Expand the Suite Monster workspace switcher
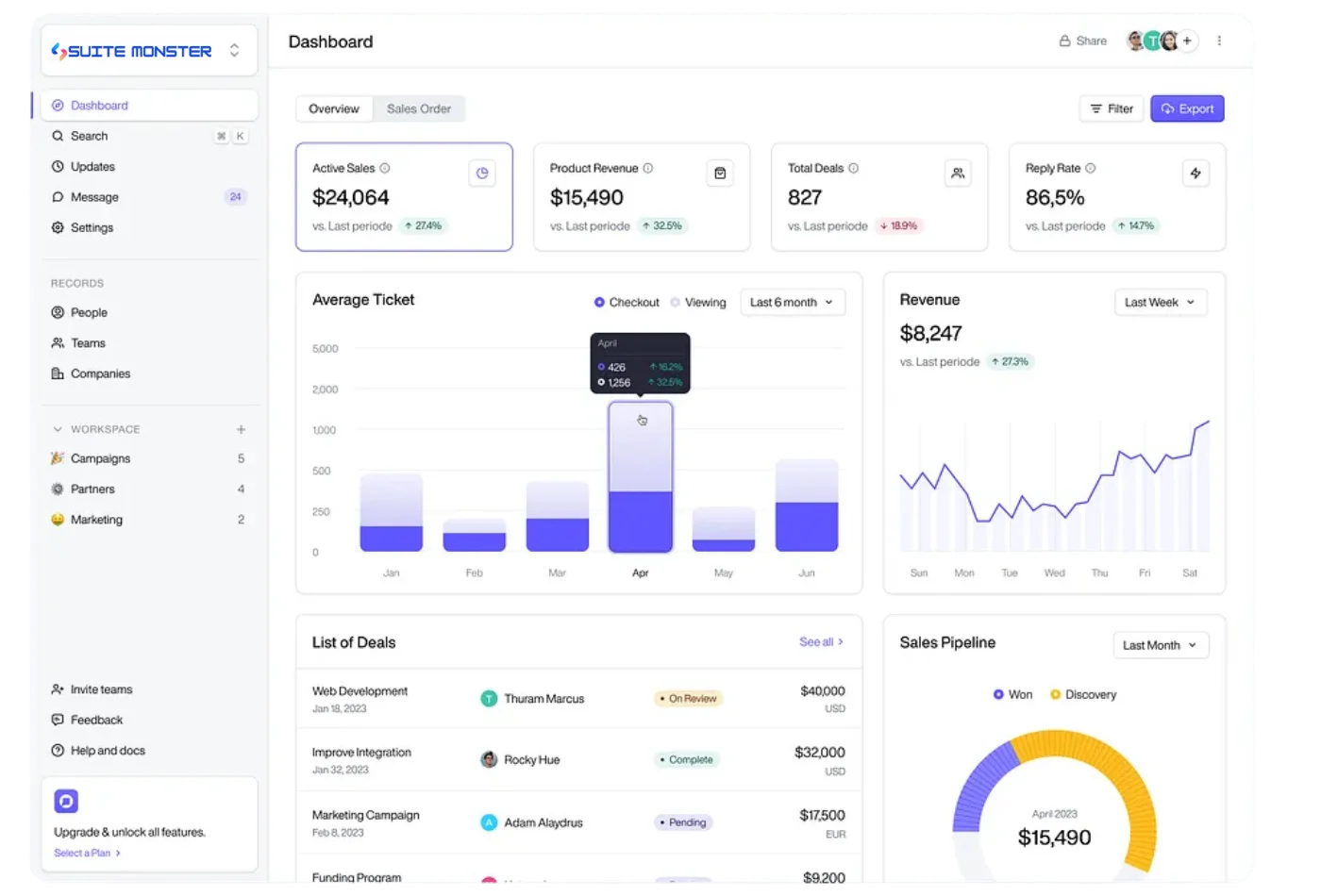This screenshot has width=1321, height=896. 235,51
